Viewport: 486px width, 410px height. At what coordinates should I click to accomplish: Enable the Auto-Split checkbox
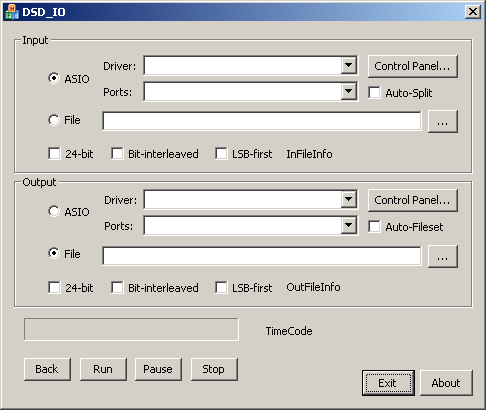pyautogui.click(x=374, y=93)
